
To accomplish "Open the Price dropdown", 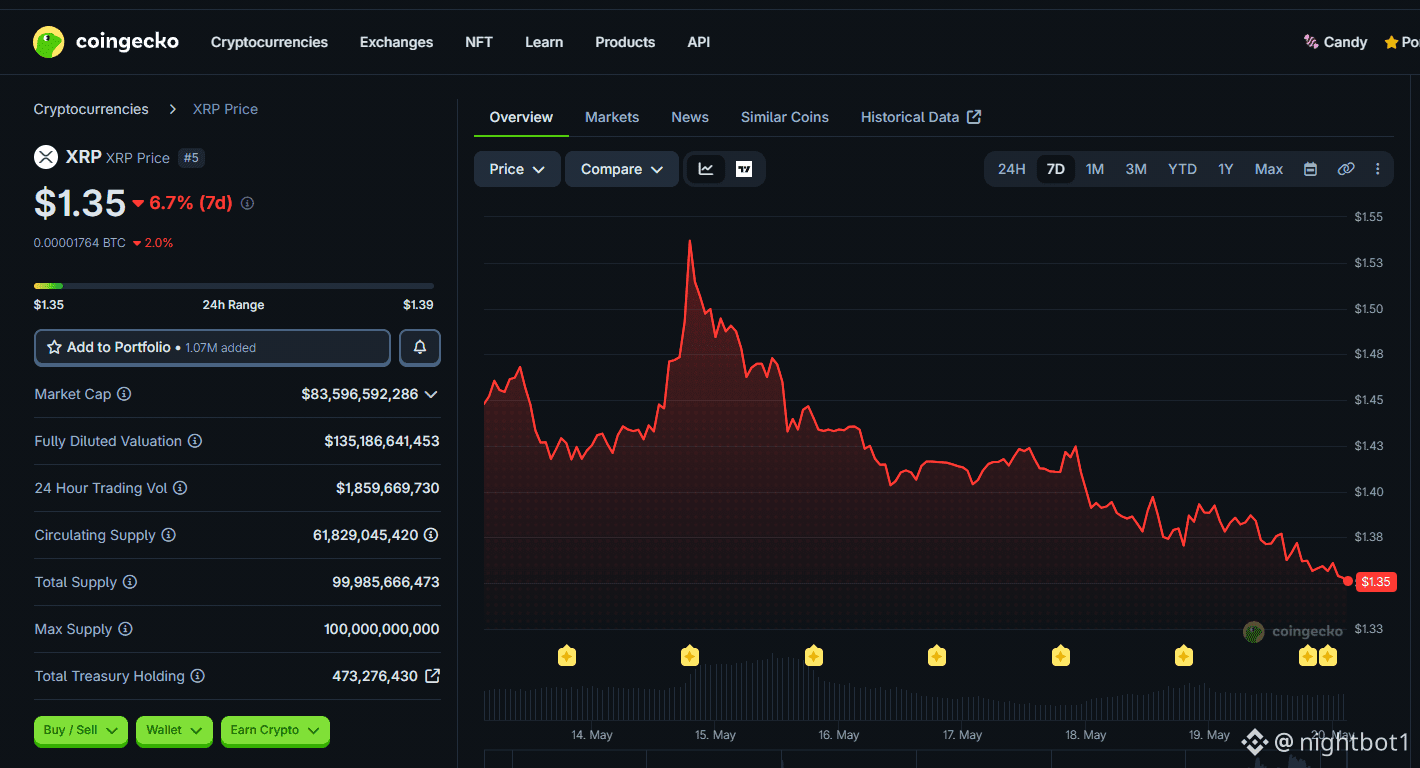I will [x=517, y=169].
